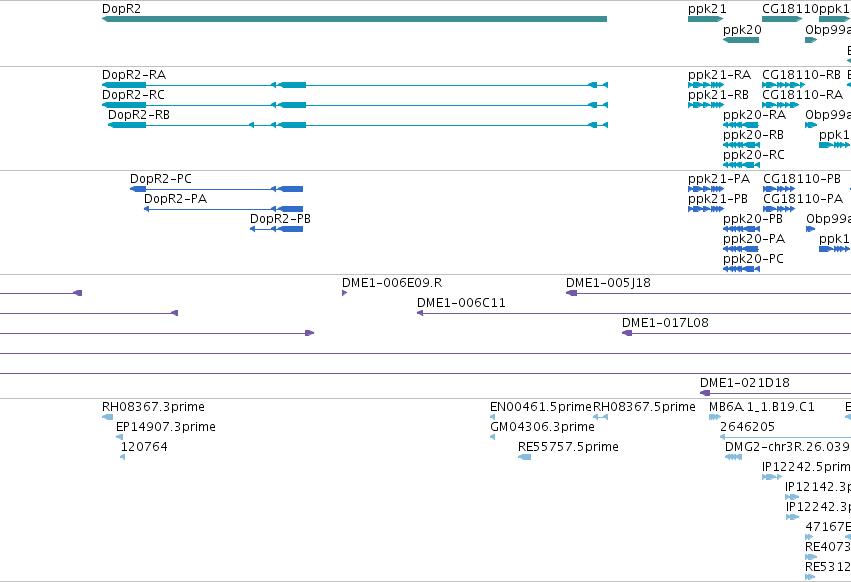
Task: Select the DopR2-PA protein label
Action: coord(175,199)
